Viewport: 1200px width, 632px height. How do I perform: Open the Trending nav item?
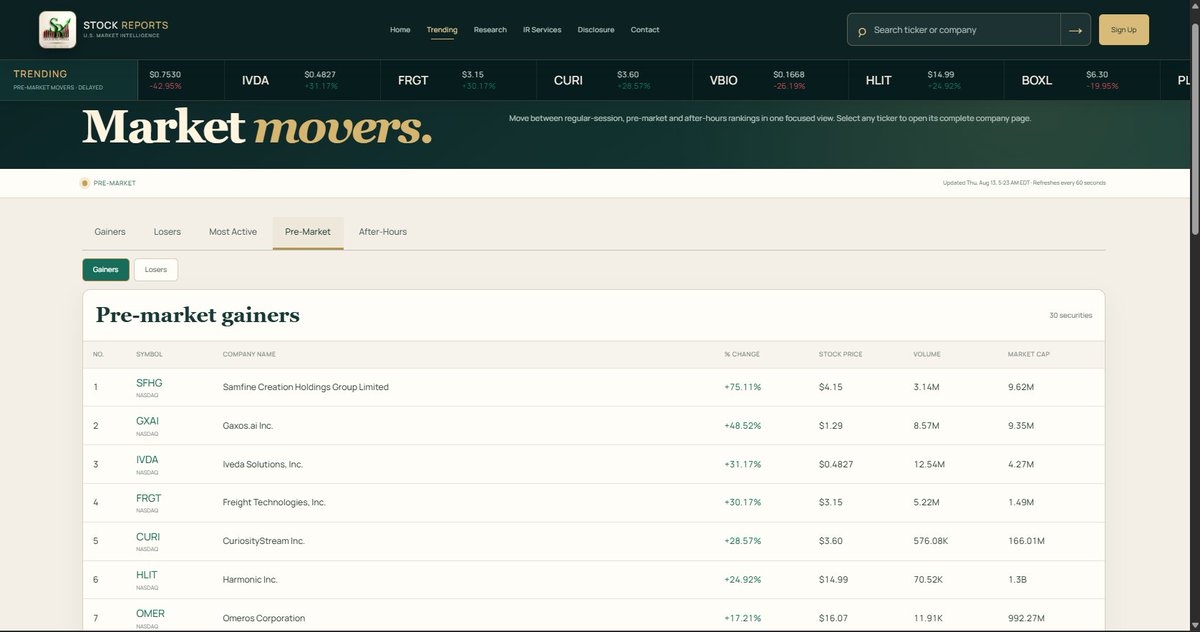click(442, 30)
